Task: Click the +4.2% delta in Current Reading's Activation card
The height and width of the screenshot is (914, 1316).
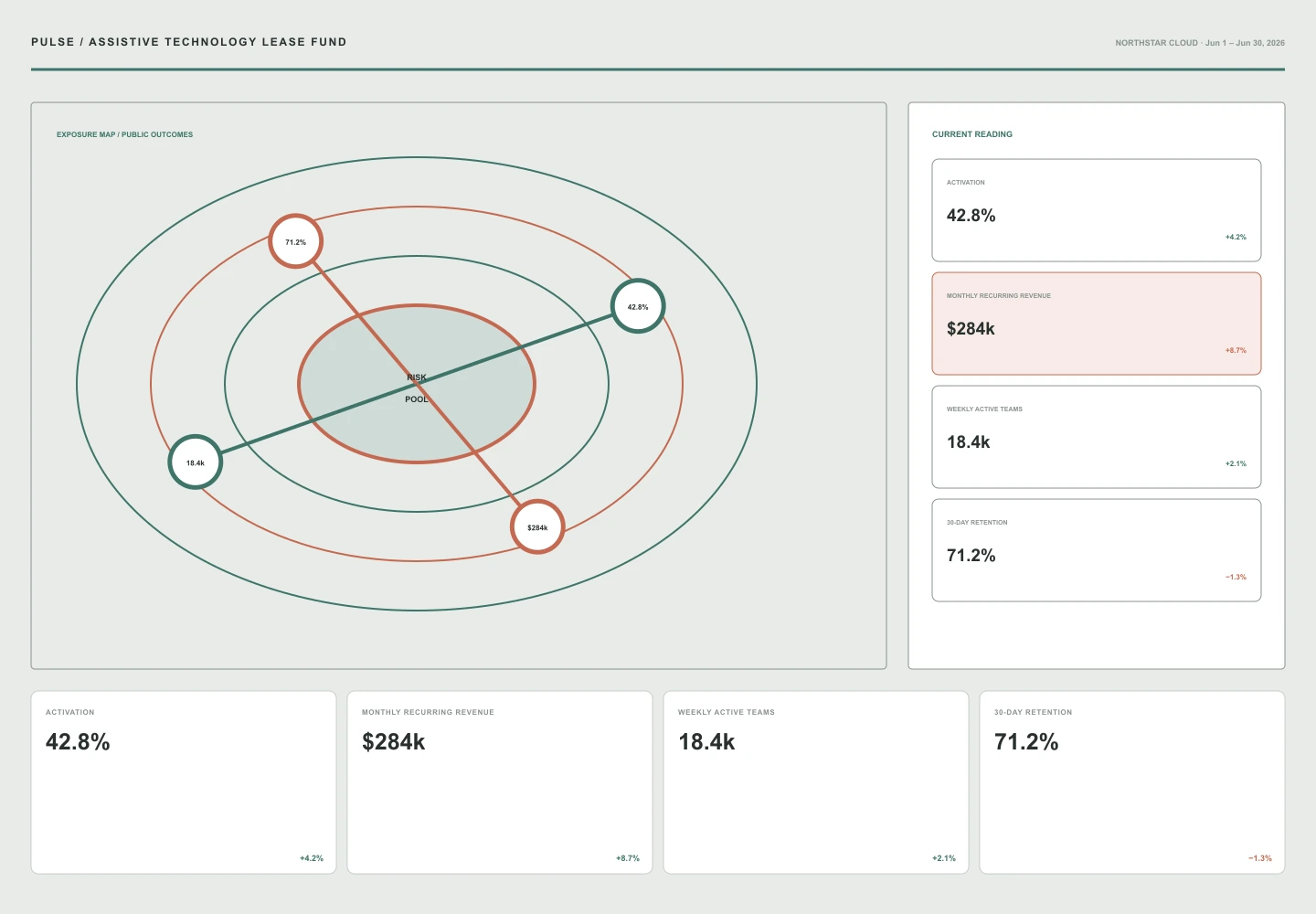Action: tap(1236, 237)
